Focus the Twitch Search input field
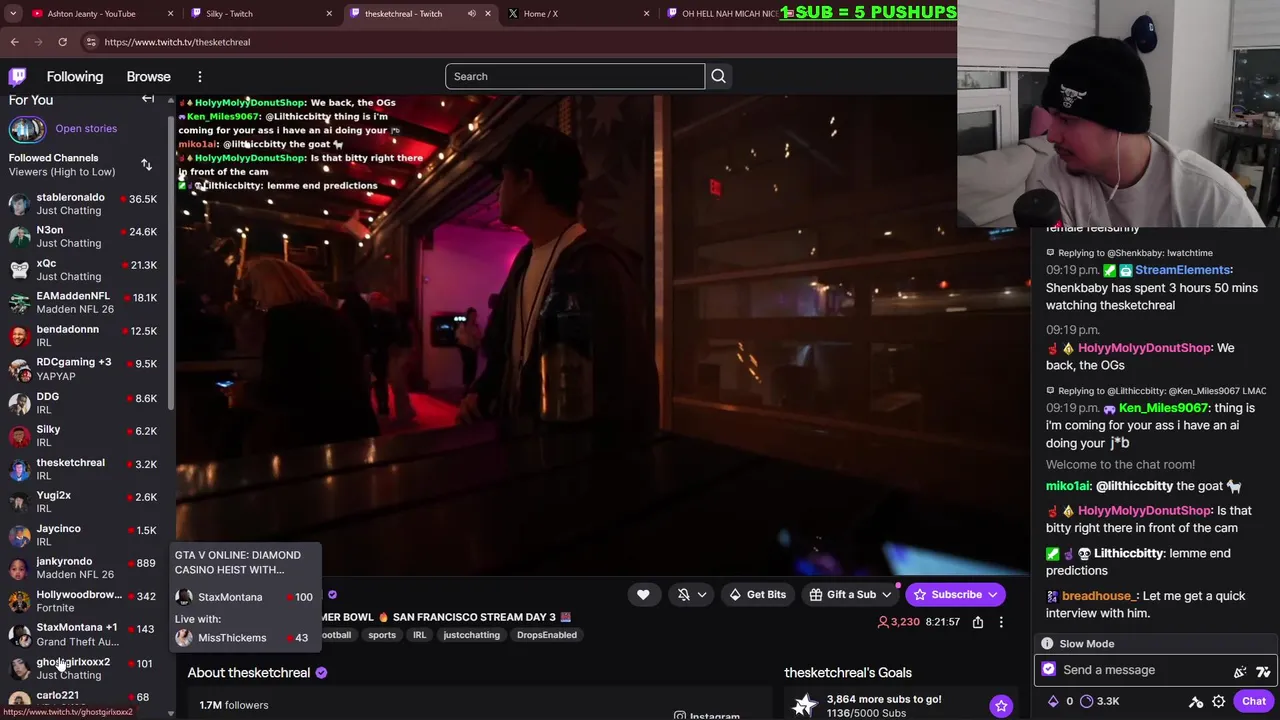The image size is (1280, 720). point(574,76)
